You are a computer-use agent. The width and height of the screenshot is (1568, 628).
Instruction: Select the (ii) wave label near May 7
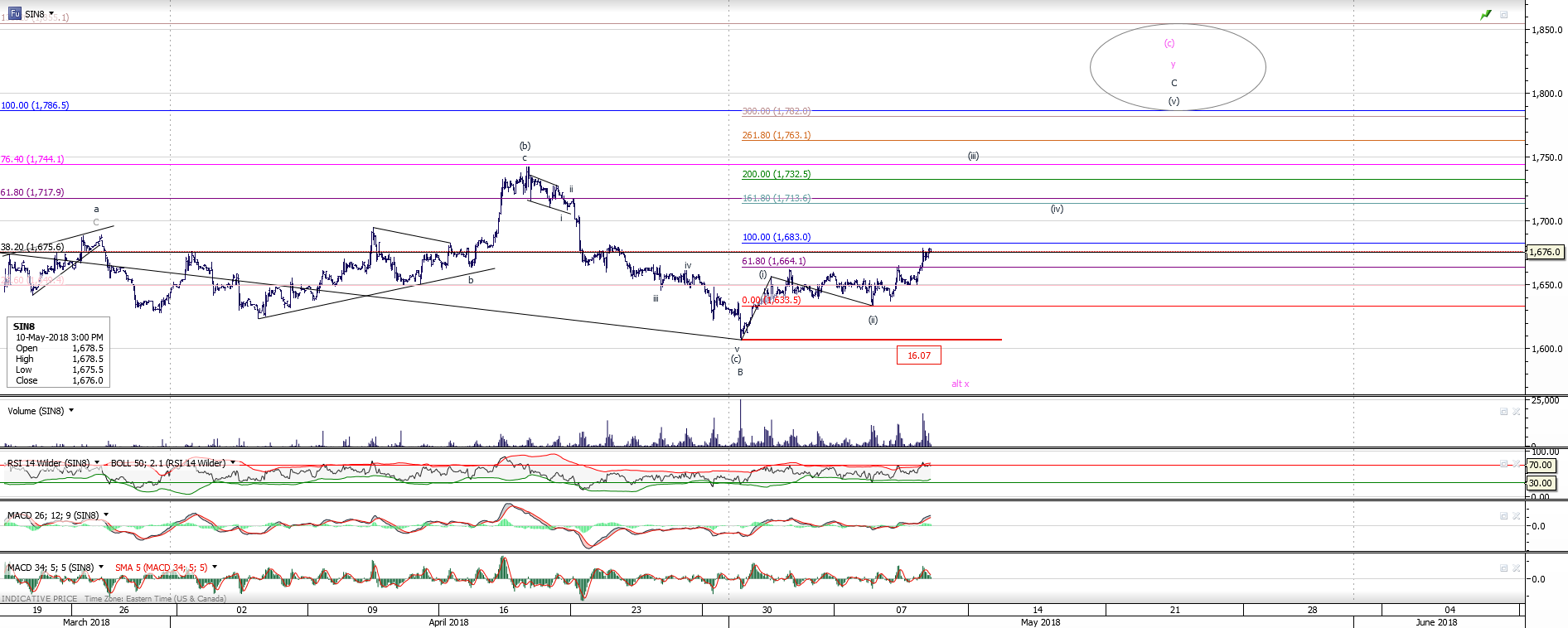pos(873,320)
